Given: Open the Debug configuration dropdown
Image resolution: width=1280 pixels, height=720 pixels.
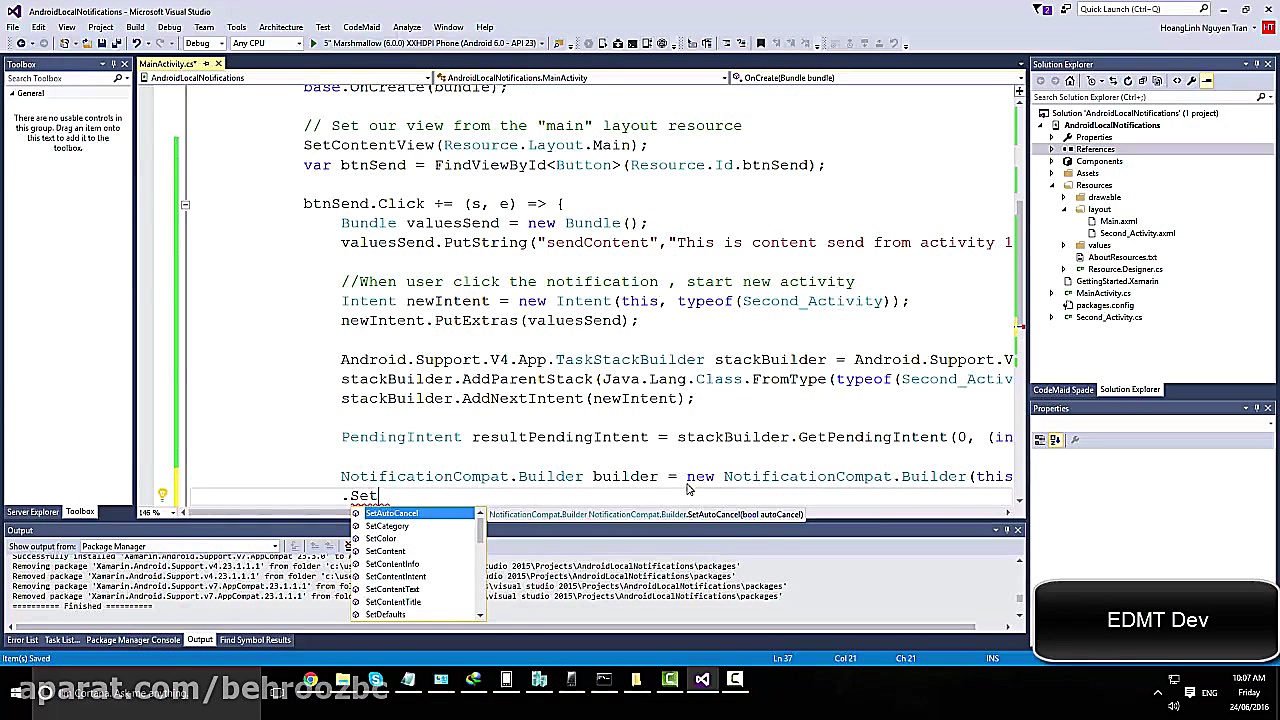Looking at the screenshot, I should click(x=204, y=43).
